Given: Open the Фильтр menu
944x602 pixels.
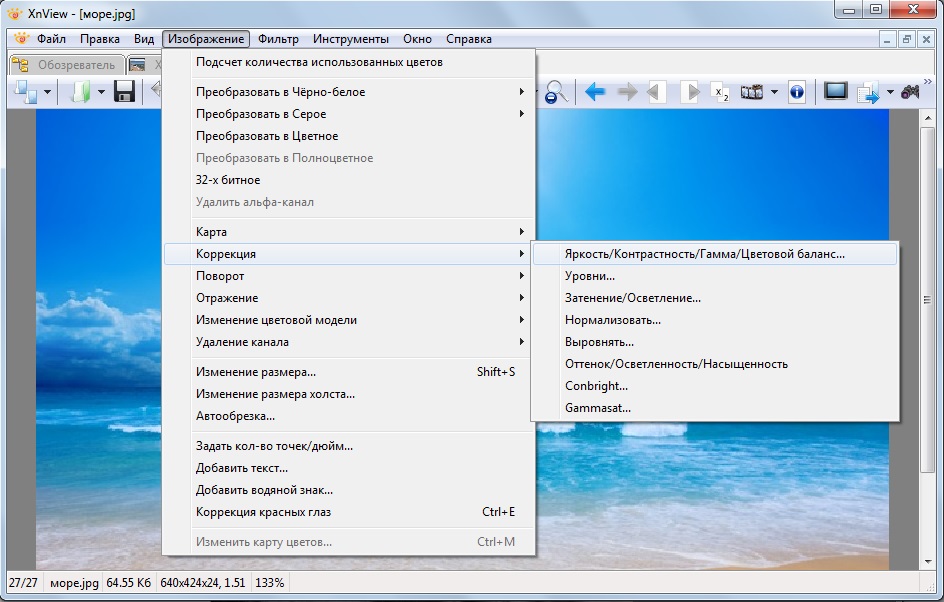Looking at the screenshot, I should (278, 39).
